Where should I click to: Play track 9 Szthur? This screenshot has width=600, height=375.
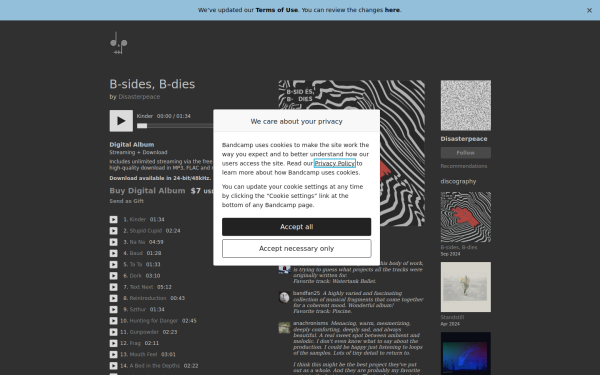[113, 310]
